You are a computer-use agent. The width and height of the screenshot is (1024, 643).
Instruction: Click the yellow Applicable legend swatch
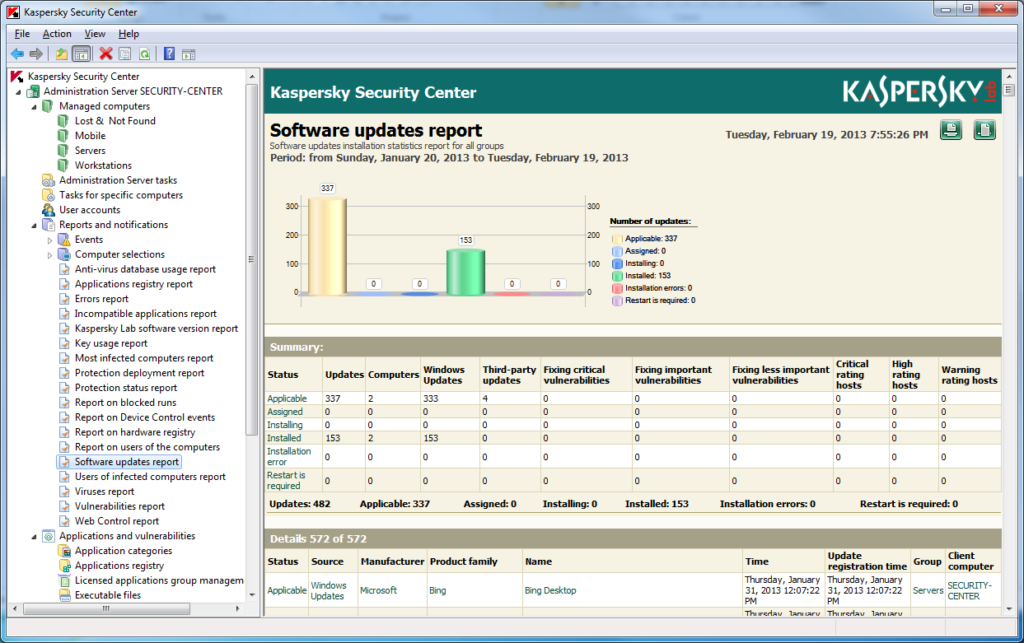pos(616,239)
